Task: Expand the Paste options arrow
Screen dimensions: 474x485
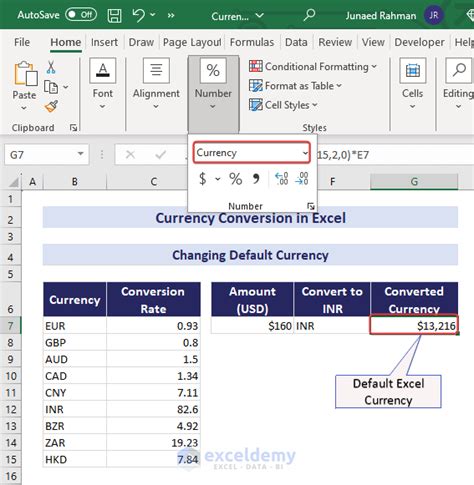Action: [x=24, y=108]
